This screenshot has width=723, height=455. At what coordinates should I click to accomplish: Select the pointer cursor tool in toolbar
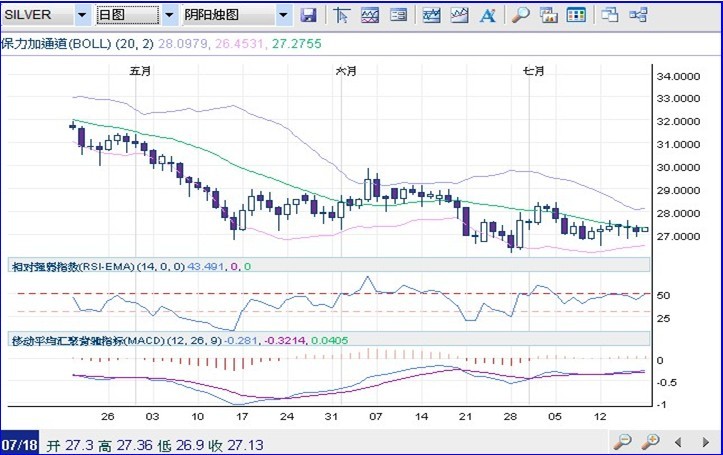point(341,15)
